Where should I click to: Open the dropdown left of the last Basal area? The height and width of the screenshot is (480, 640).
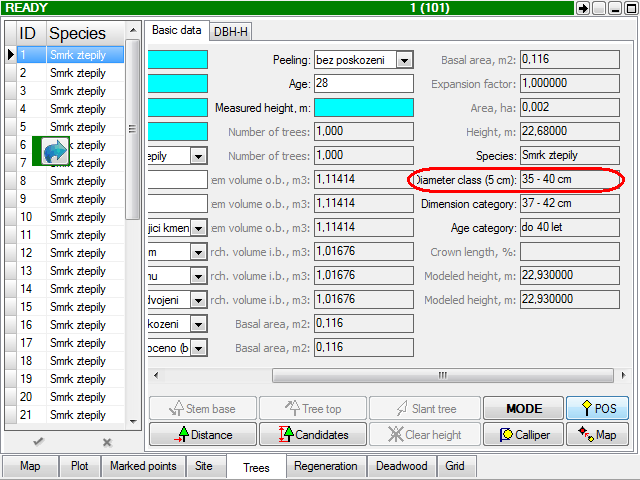pyautogui.click(x=198, y=348)
